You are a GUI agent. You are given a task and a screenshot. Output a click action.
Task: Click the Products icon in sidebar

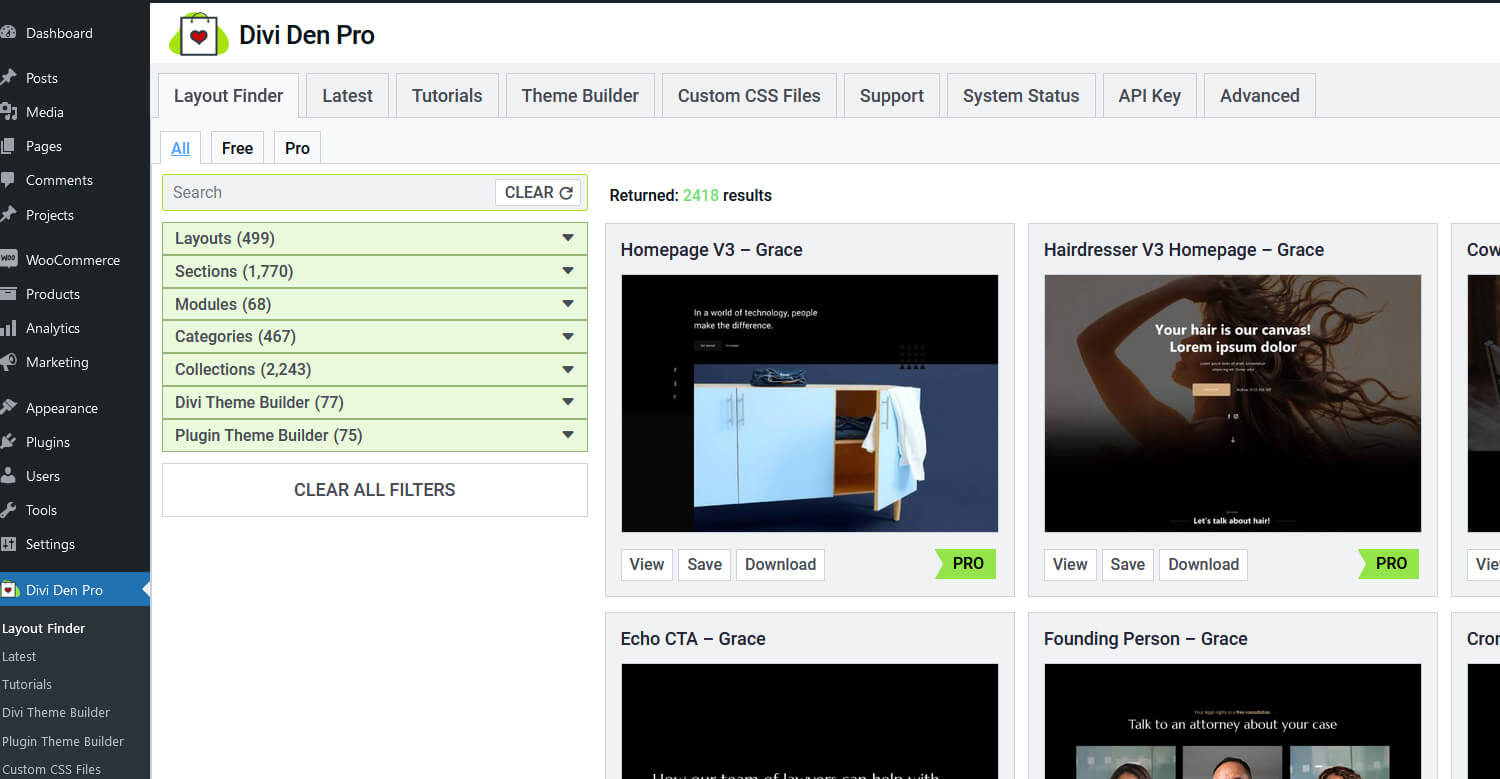8,294
